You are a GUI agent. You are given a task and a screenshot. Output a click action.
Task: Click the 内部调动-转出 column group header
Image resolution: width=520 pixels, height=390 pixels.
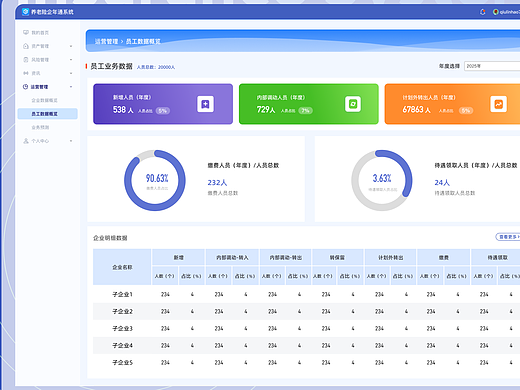click(x=286, y=257)
